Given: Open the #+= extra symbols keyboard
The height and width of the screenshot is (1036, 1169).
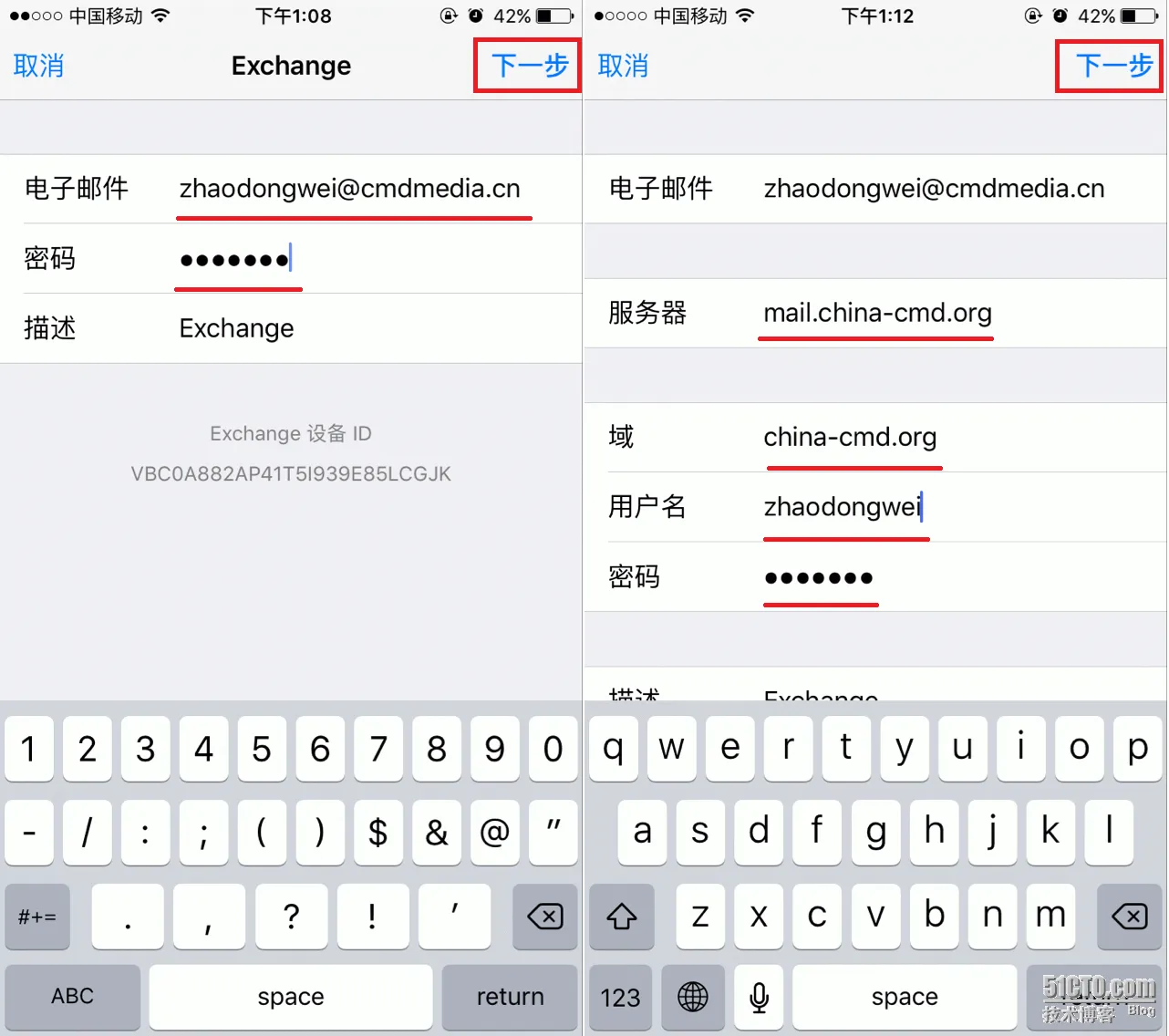Looking at the screenshot, I should (x=37, y=916).
